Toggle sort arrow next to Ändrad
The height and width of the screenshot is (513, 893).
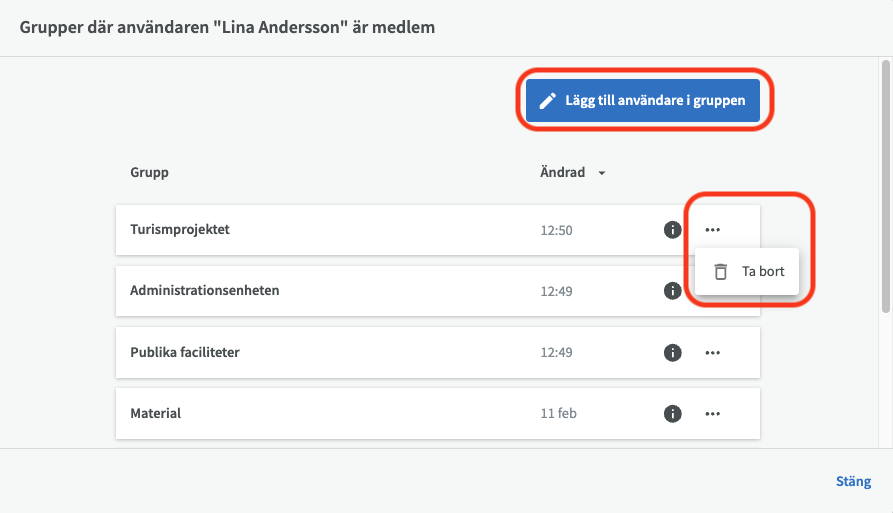click(602, 173)
